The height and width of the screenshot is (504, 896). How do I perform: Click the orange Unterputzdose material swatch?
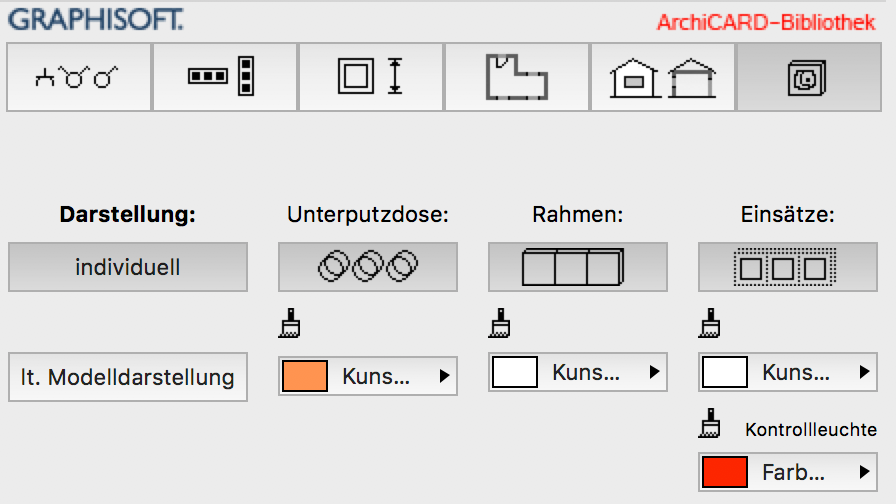point(305,377)
